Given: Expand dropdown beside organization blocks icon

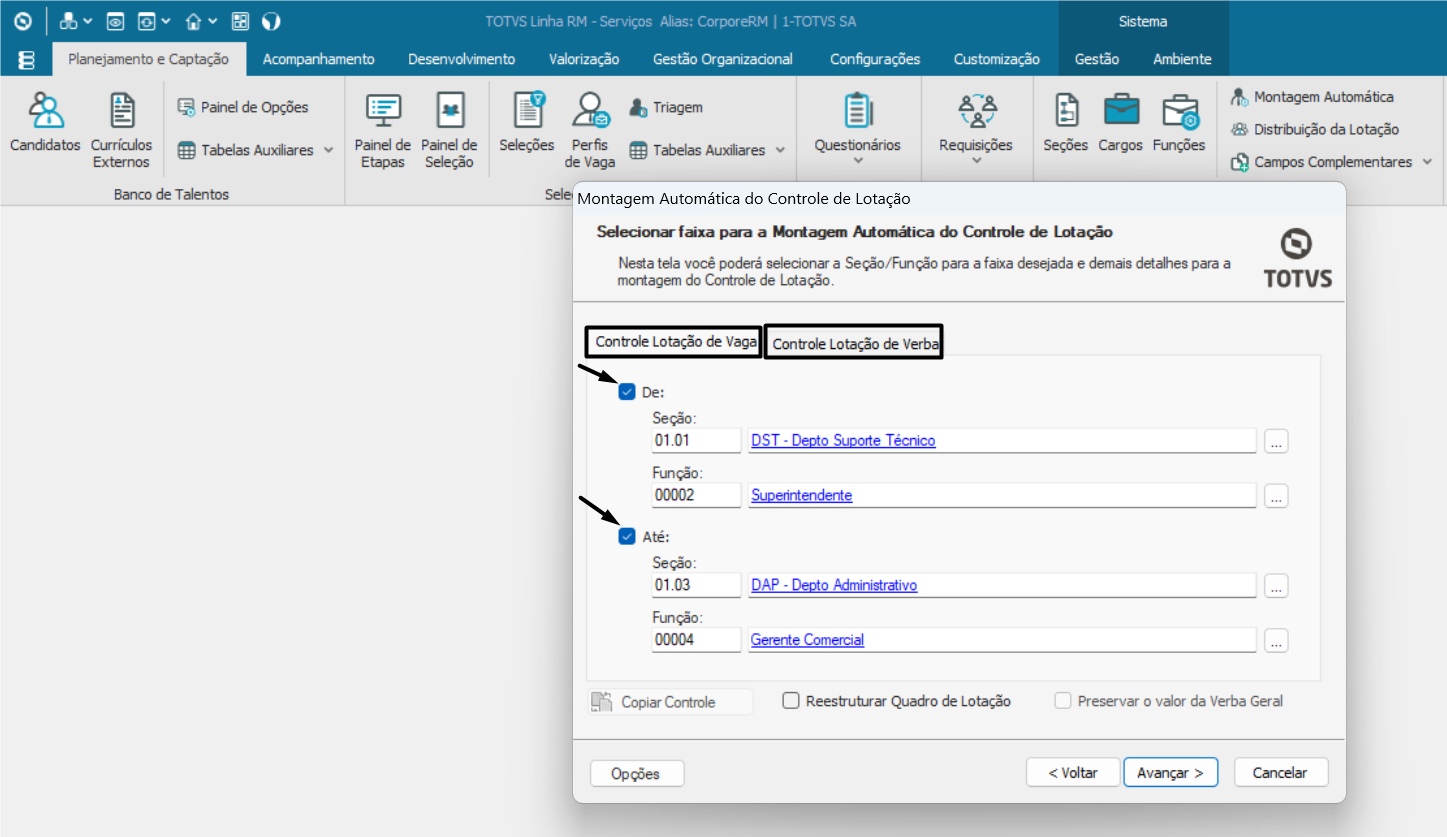Looking at the screenshot, I should tap(88, 21).
